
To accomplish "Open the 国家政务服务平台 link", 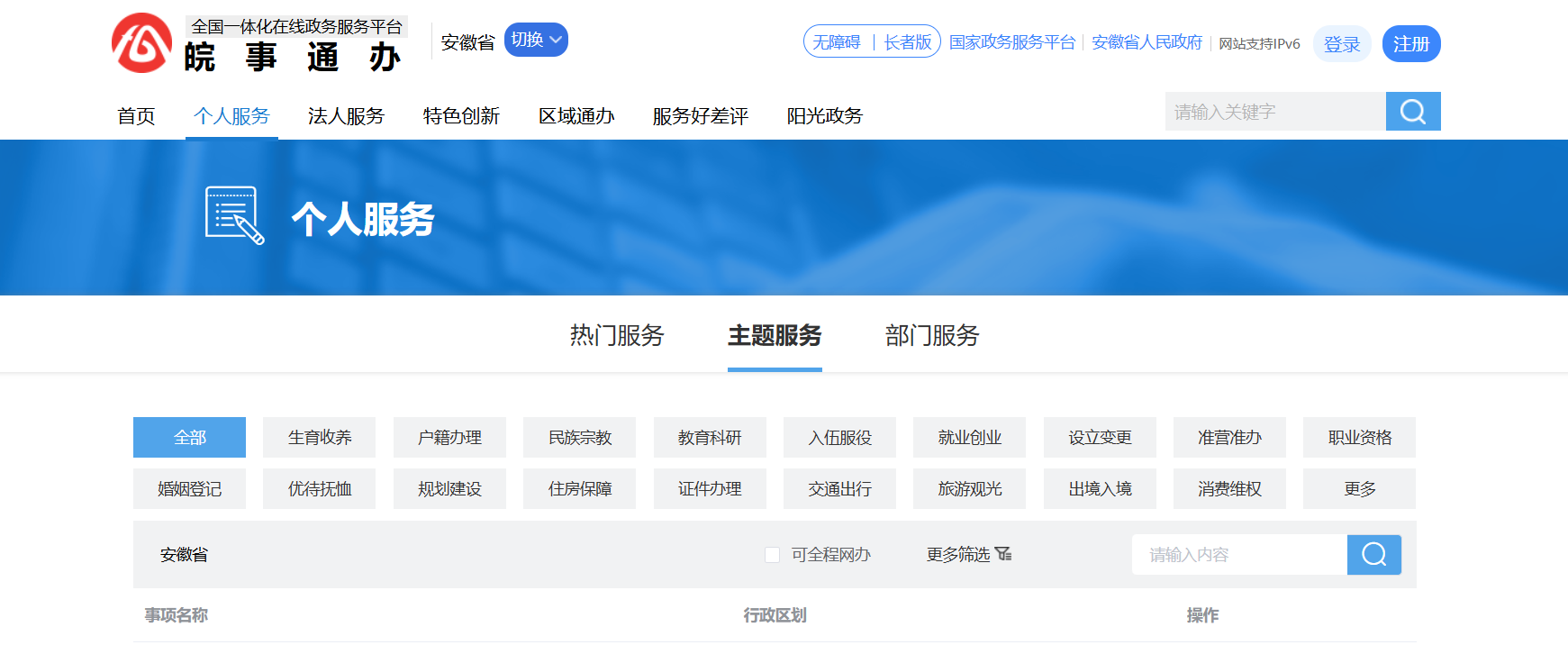I will point(1011,42).
